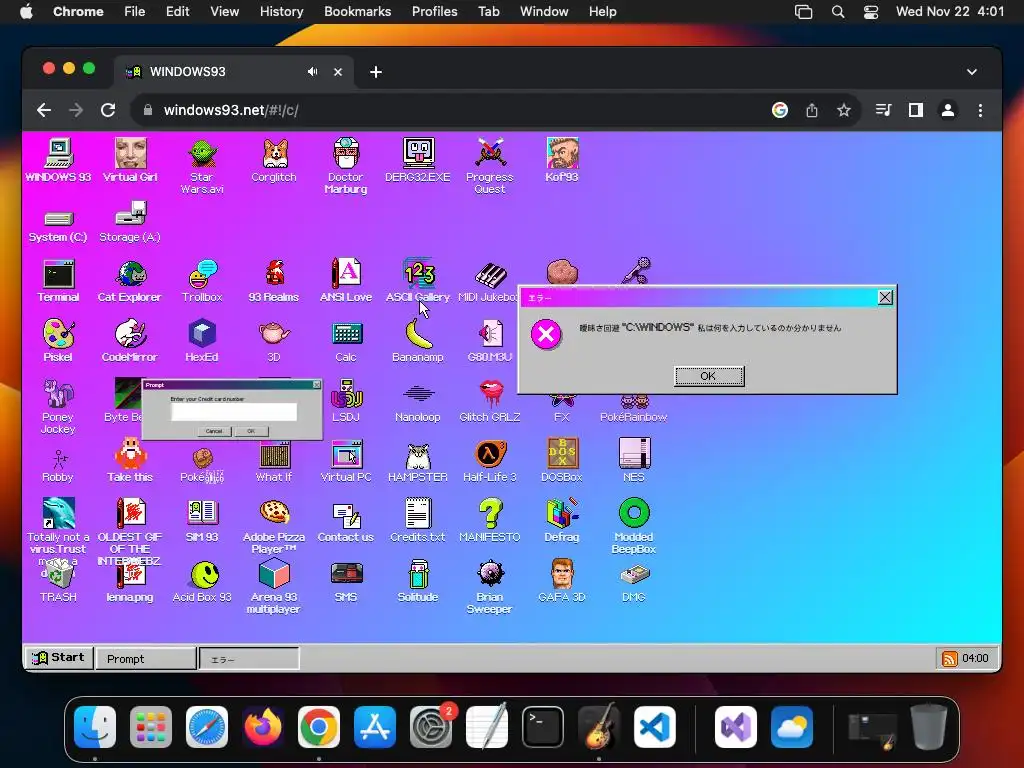Image resolution: width=1024 pixels, height=768 pixels.
Task: Bookmark this page with star icon
Action: [x=844, y=110]
